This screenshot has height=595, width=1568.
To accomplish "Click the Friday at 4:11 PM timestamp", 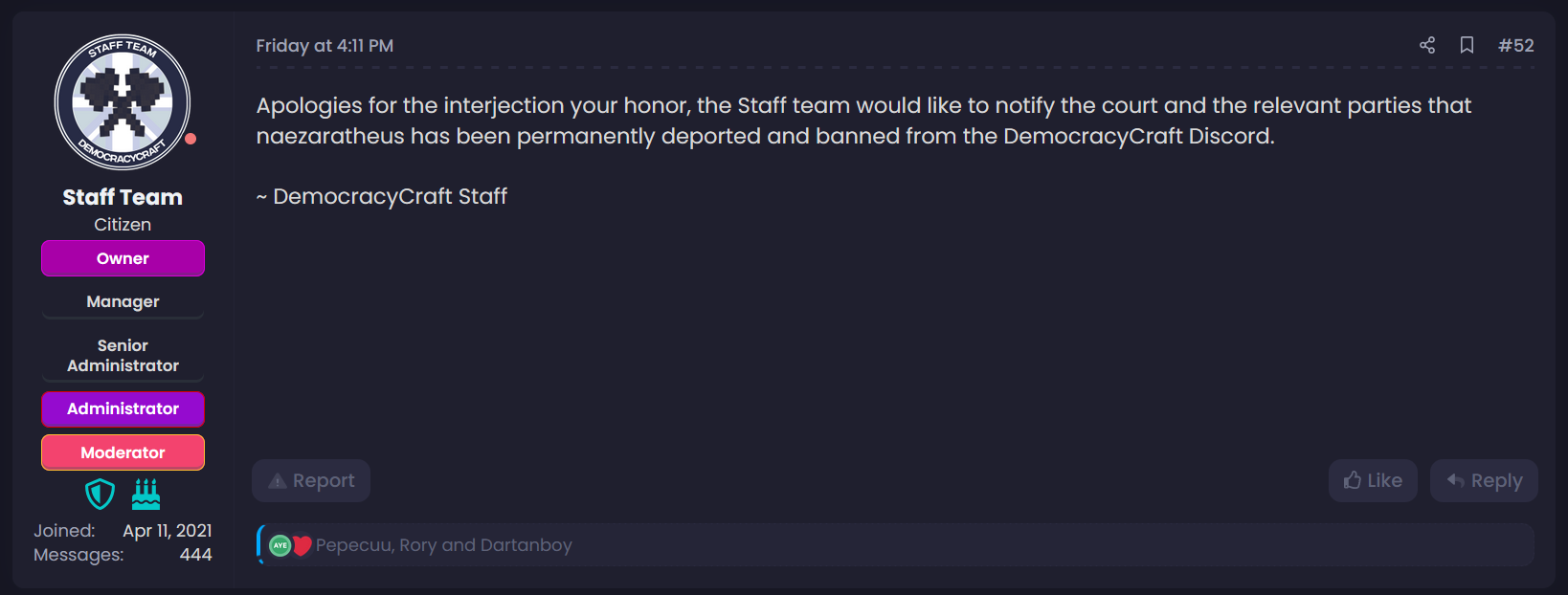I will coord(325,45).
